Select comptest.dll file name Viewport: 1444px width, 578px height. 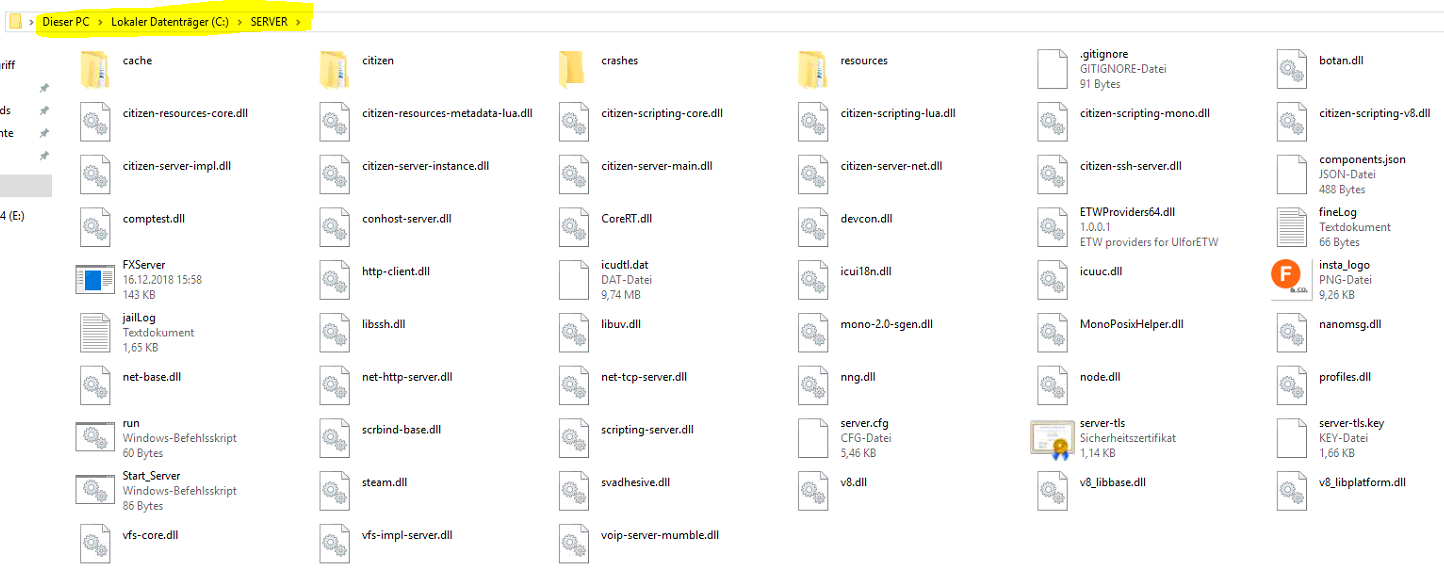tap(154, 218)
